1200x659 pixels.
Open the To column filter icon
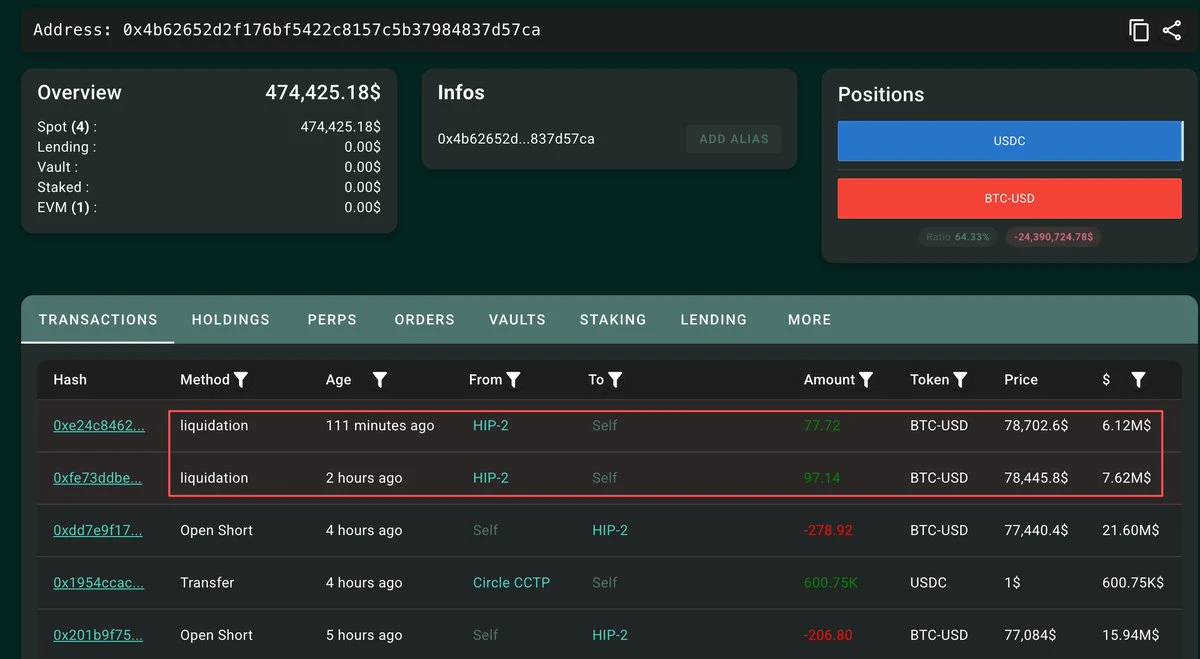click(x=615, y=380)
